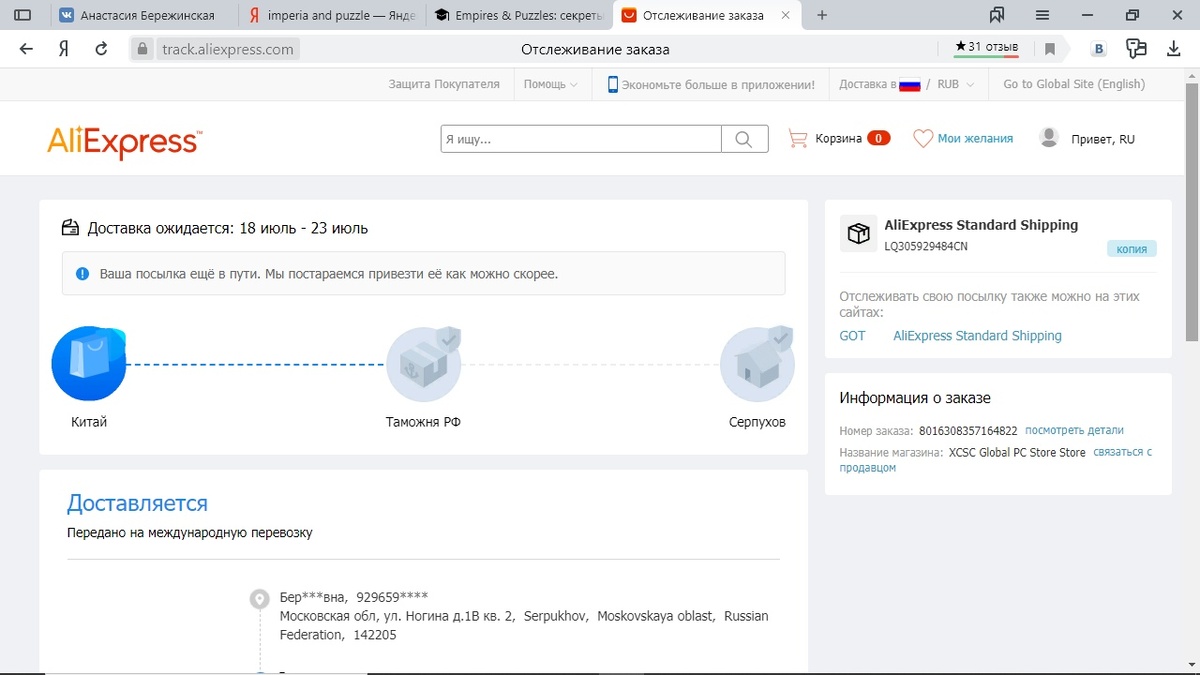Open browser downloads arrow icon
This screenshot has width=1200, height=675.
pyautogui.click(x=1174, y=49)
